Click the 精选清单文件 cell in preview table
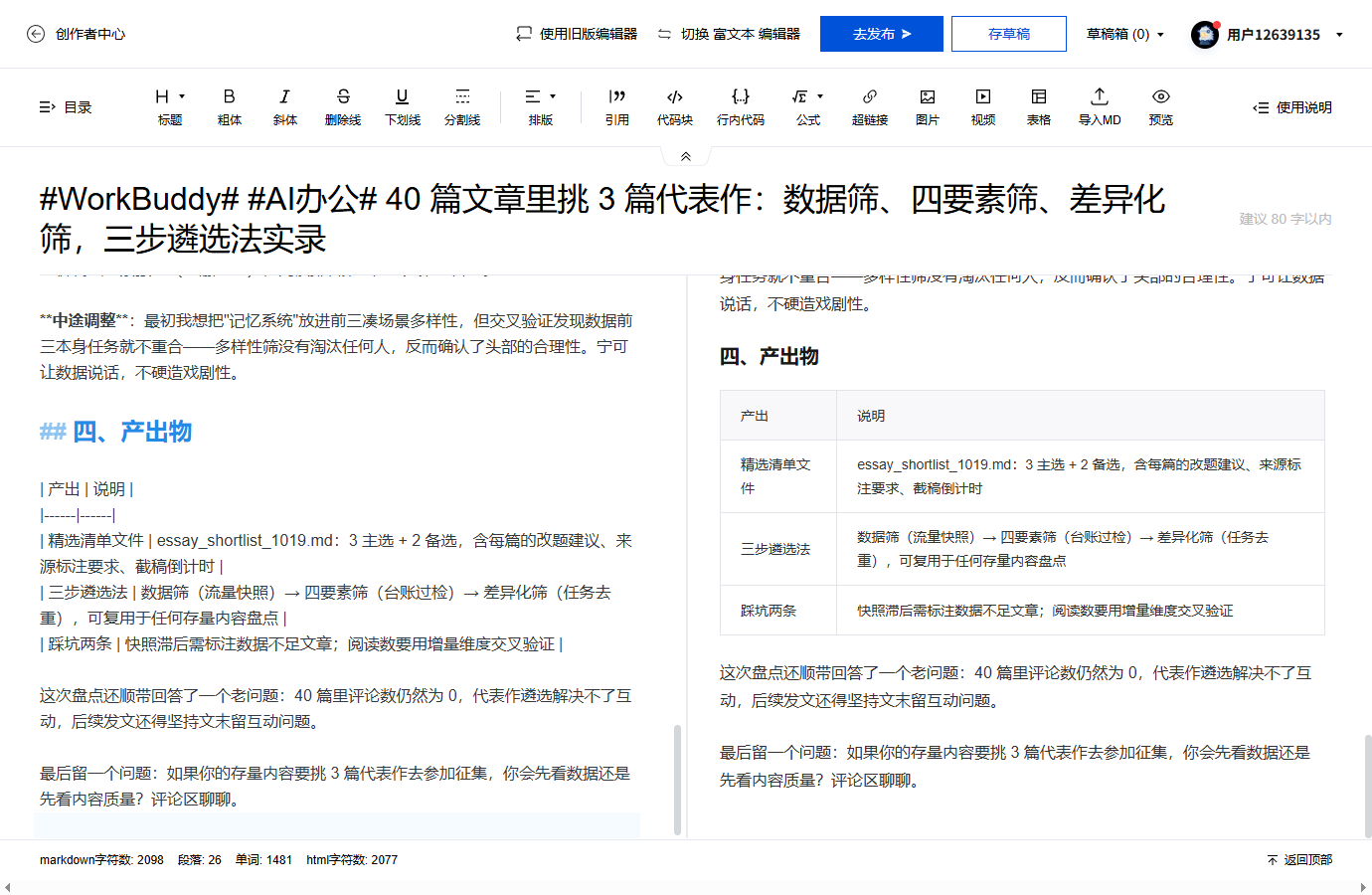This screenshot has width=1372, height=895. 778,476
